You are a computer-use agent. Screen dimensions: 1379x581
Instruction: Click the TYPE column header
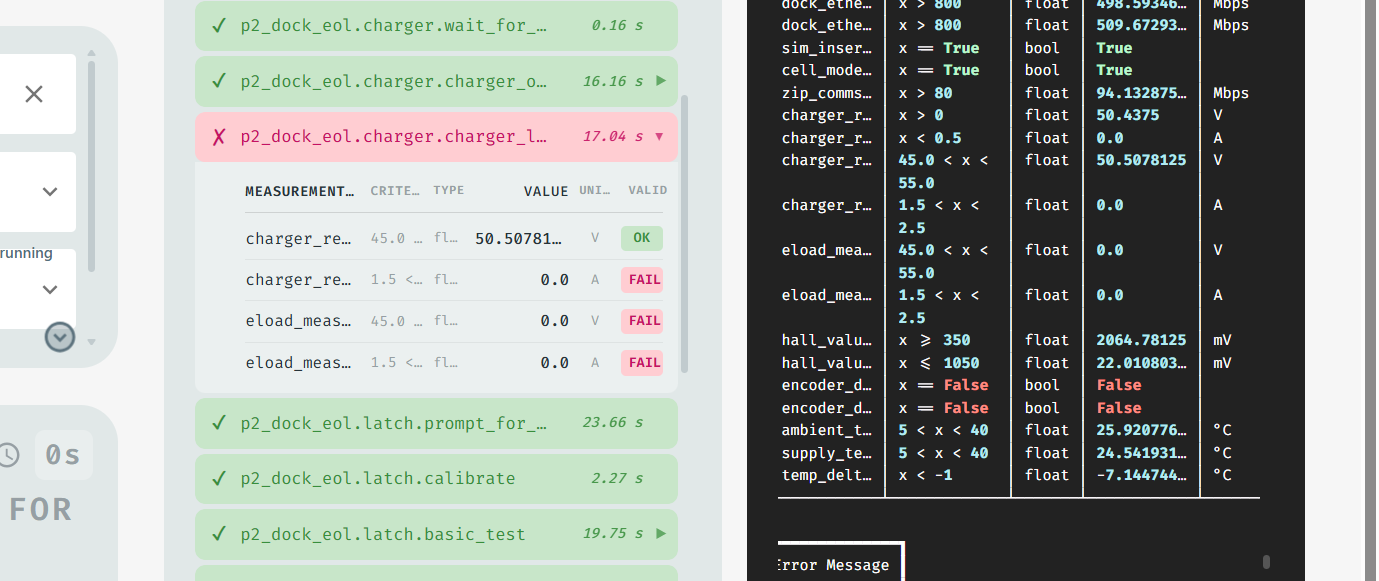click(449, 190)
